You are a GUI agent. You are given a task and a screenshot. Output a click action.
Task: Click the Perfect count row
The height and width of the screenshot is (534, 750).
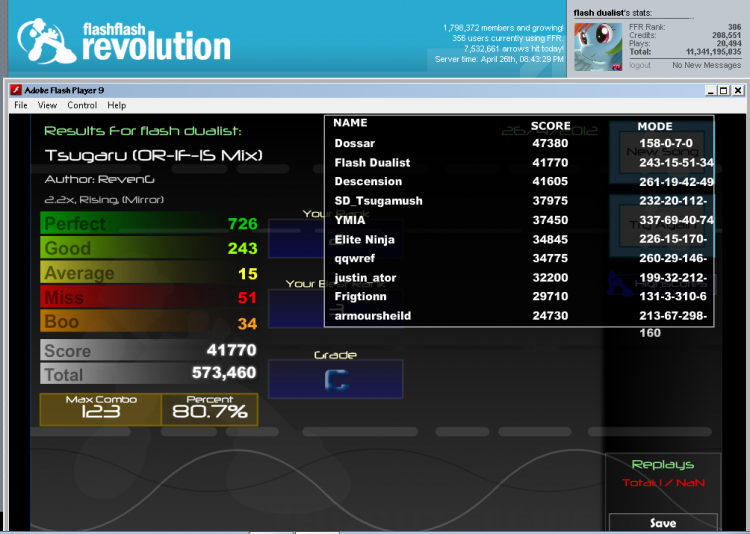[x=149, y=223]
